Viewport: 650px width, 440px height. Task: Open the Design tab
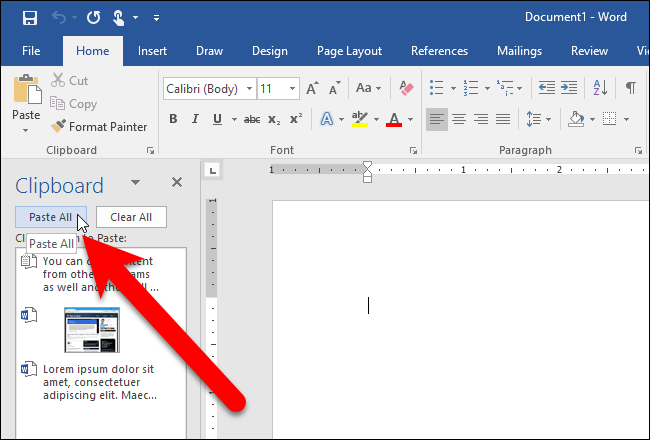pyautogui.click(x=270, y=51)
